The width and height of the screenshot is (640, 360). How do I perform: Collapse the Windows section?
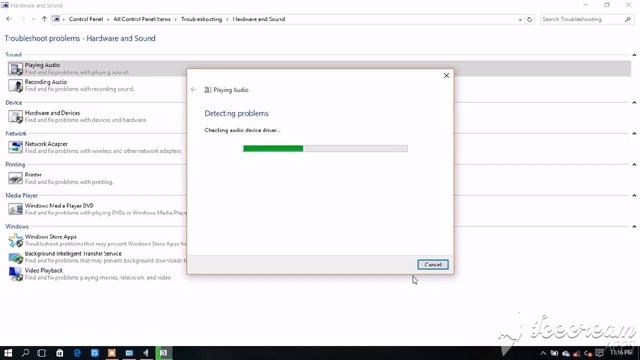pos(634,227)
